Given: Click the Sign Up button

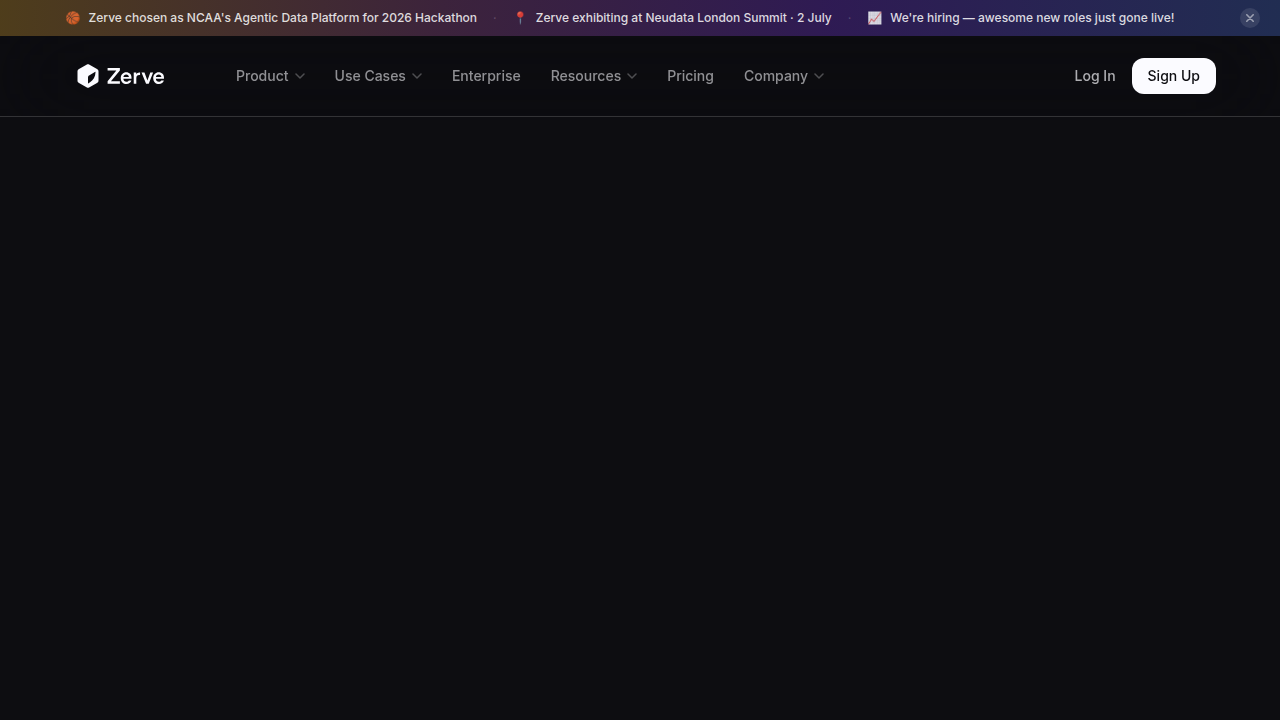Looking at the screenshot, I should tap(1173, 76).
